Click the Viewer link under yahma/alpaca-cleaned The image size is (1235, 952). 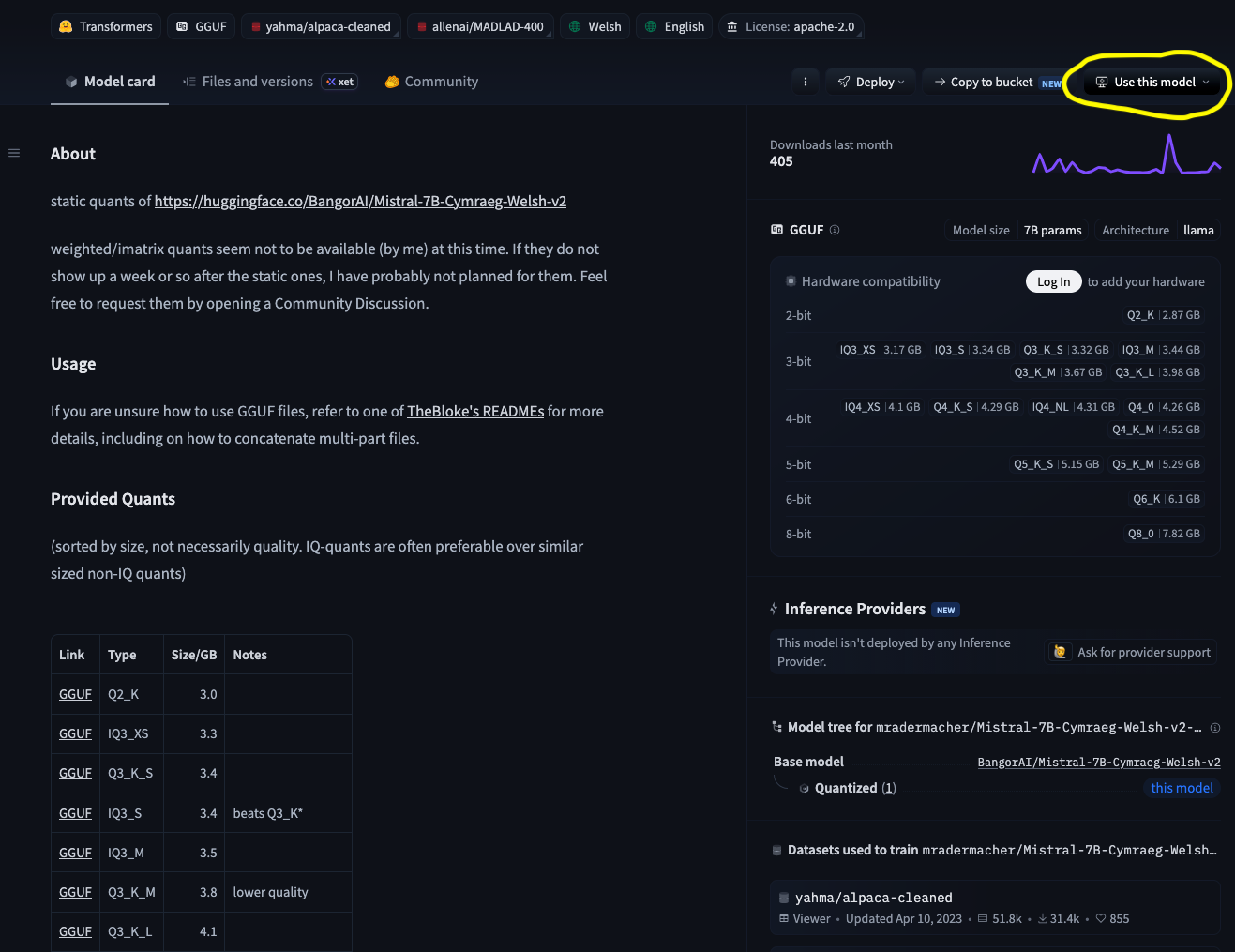[x=805, y=919]
